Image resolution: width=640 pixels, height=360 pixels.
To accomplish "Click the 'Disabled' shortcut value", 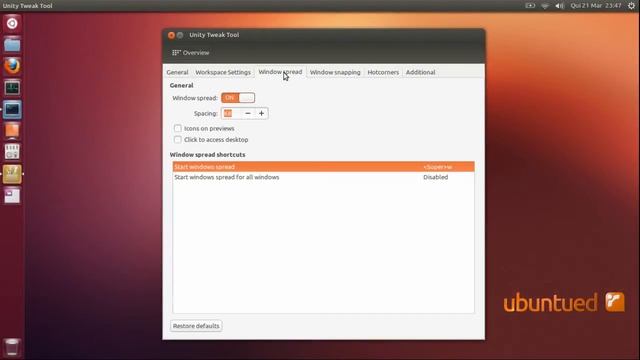I will [436, 177].
